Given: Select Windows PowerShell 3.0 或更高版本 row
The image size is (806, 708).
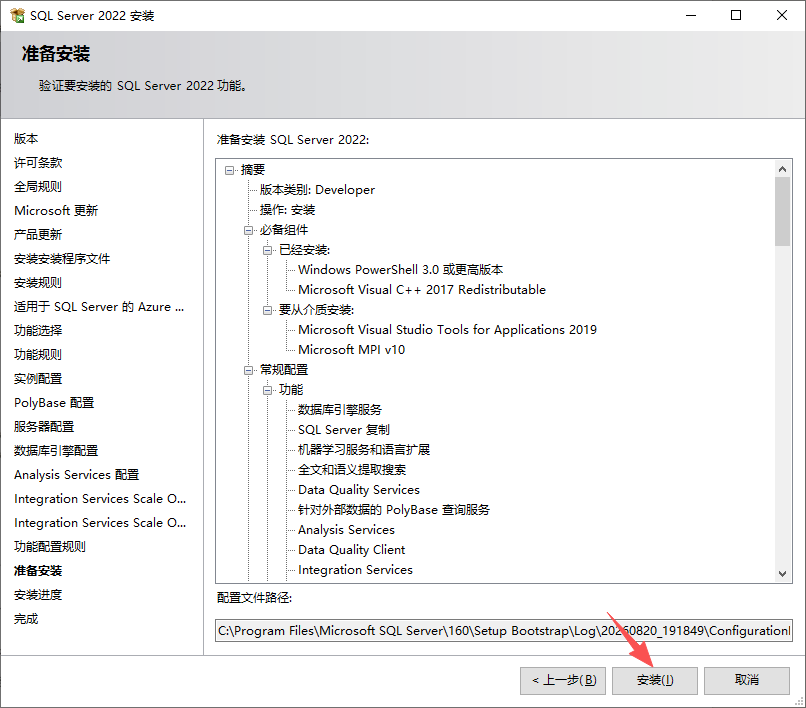Looking at the screenshot, I should click(400, 270).
